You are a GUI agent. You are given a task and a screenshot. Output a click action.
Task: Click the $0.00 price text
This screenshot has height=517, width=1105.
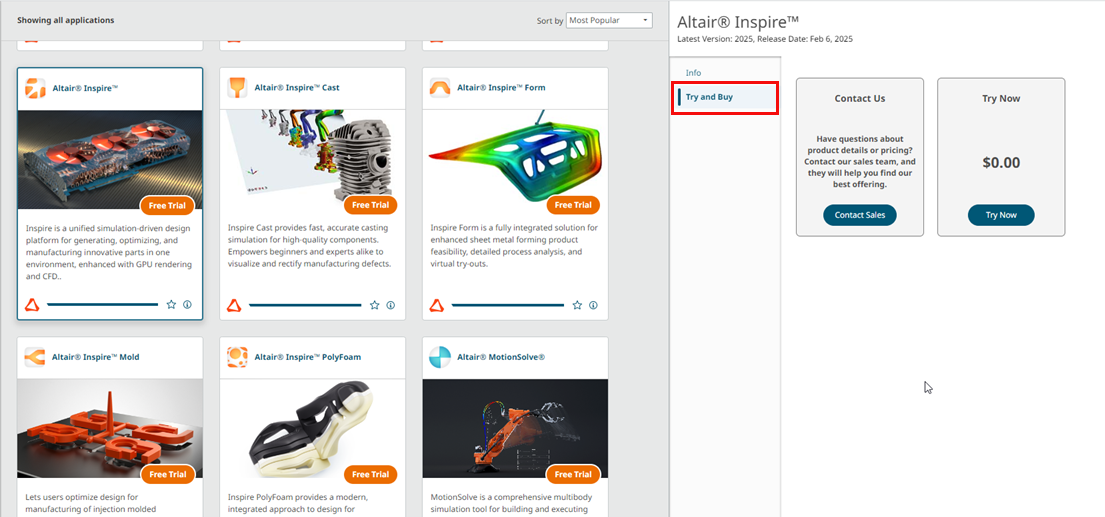[x=1001, y=163]
